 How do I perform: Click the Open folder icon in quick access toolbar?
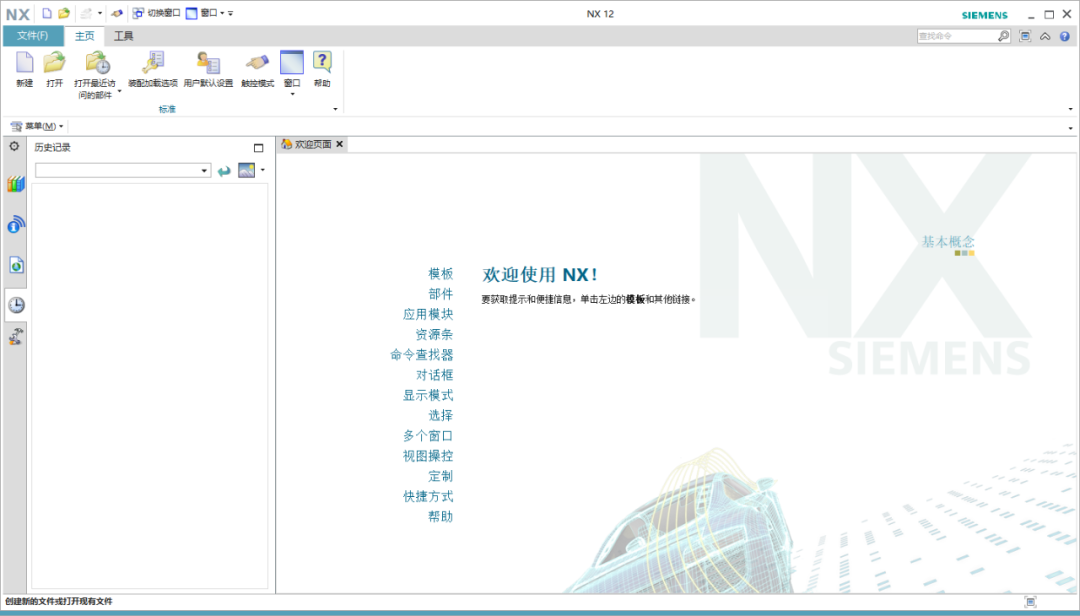pos(64,13)
